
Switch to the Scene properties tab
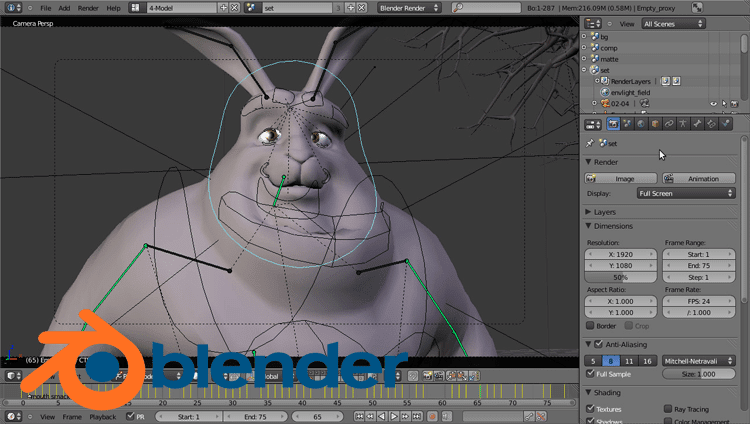click(x=627, y=124)
